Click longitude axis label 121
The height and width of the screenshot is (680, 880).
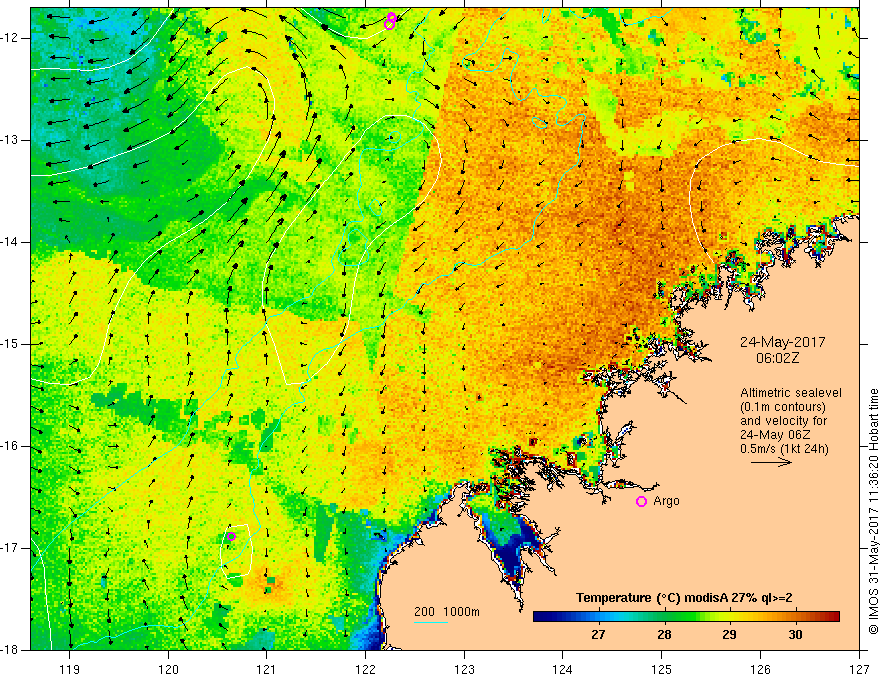coord(267,669)
